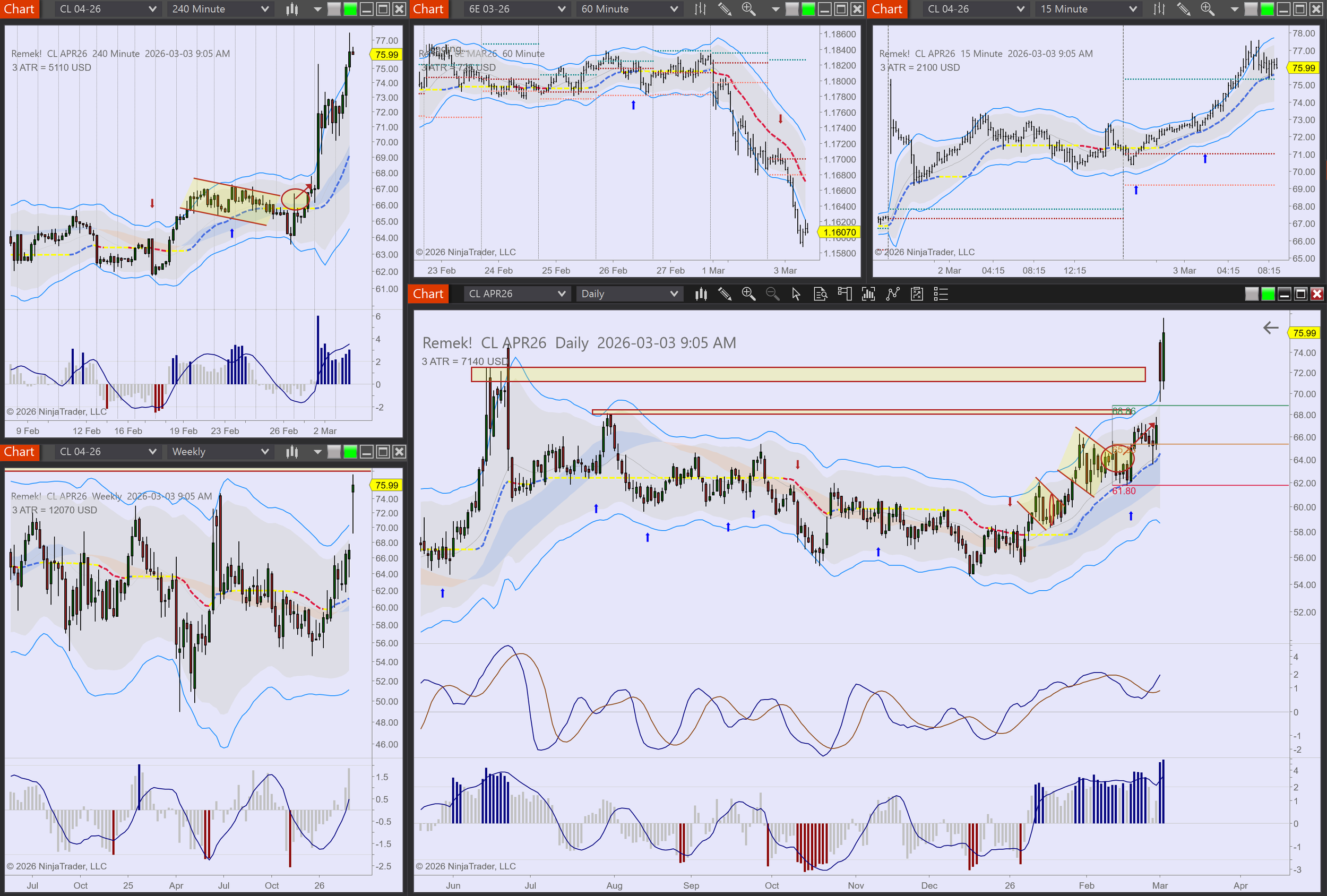This screenshot has height=896, width=1327.
Task: Toggle green link button on 240 Minute chart
Action: (x=350, y=9)
